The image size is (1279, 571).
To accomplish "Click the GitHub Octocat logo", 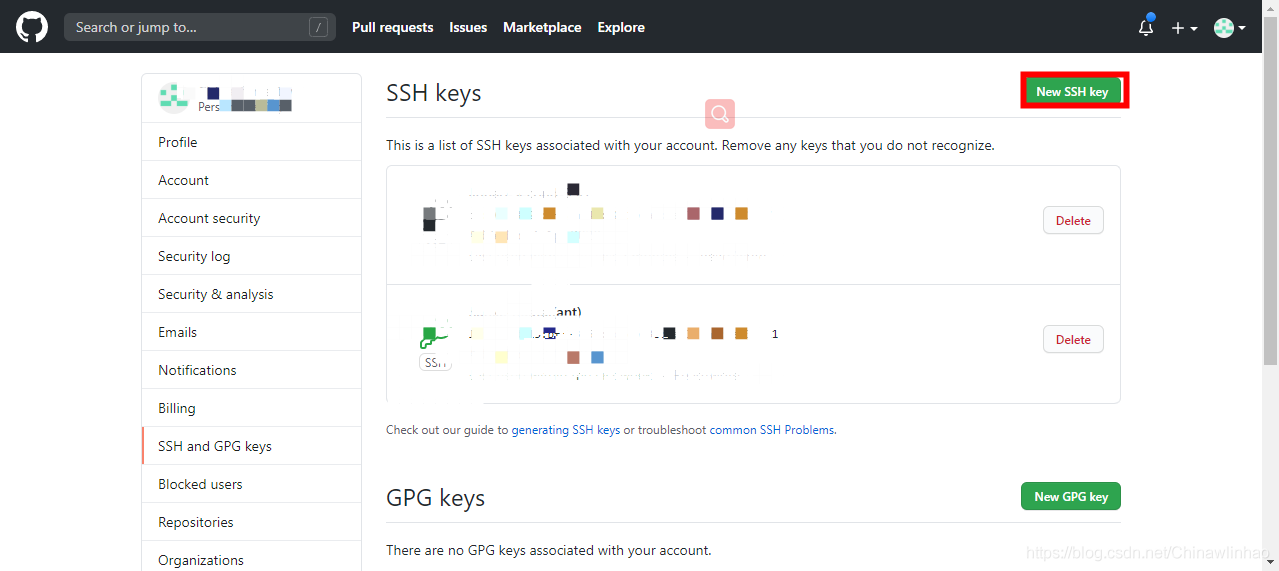I will (x=32, y=27).
